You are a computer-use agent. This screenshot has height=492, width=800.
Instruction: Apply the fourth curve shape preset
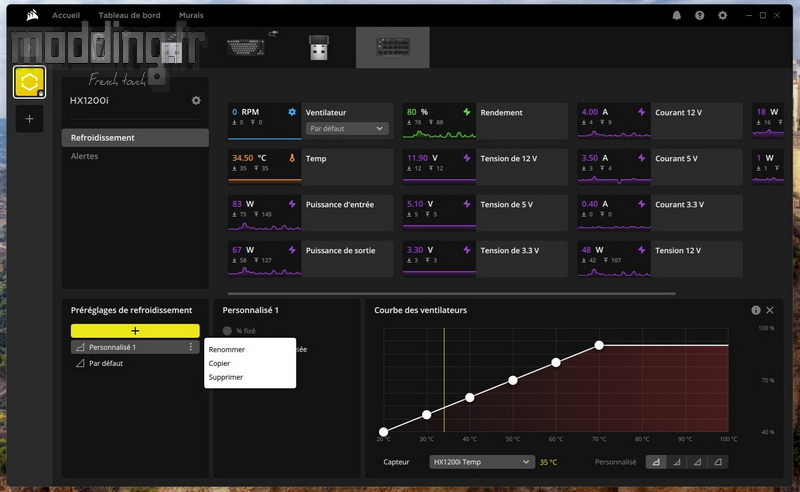tap(717, 462)
